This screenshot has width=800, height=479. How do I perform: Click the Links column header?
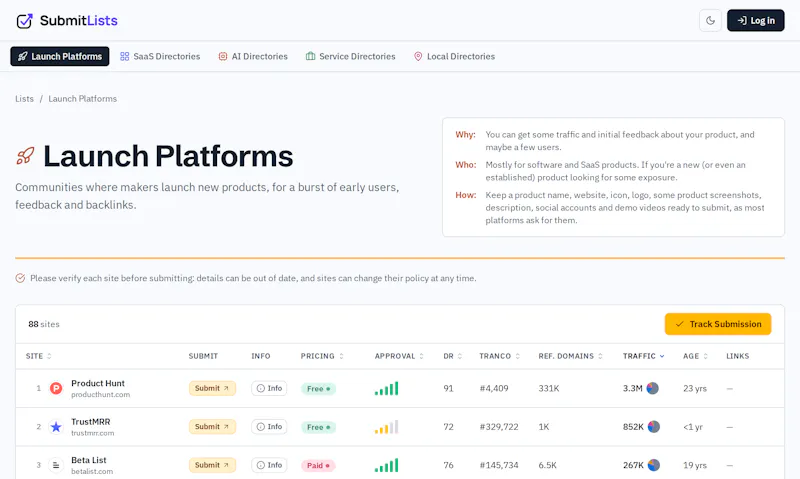pyautogui.click(x=738, y=356)
